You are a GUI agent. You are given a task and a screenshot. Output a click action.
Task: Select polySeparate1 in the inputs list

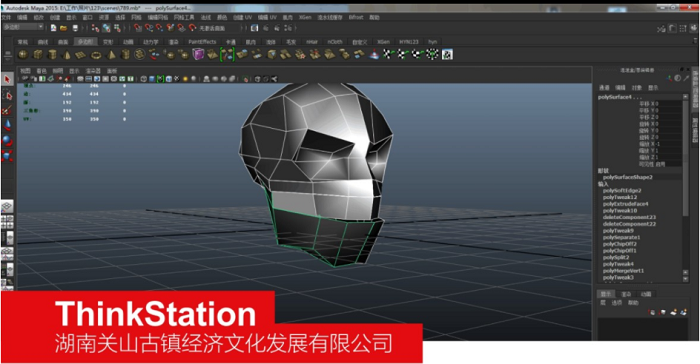(x=621, y=237)
